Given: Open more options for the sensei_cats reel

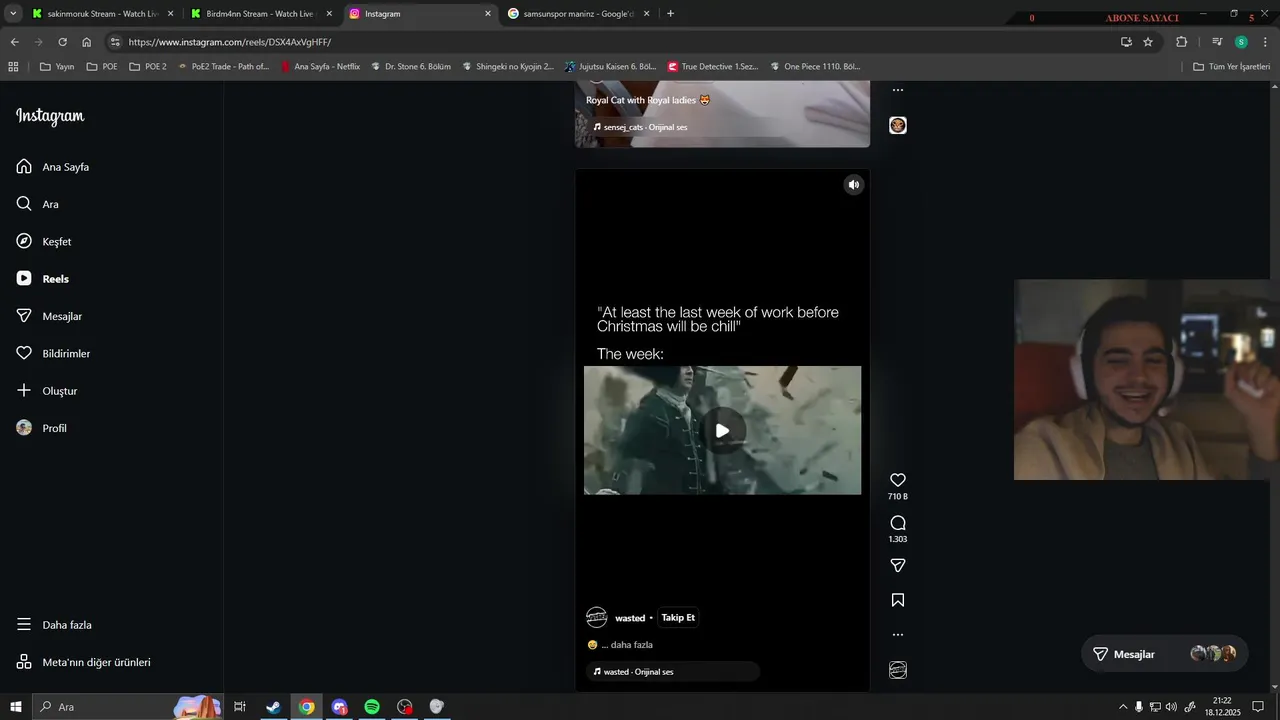Looking at the screenshot, I should point(898,90).
